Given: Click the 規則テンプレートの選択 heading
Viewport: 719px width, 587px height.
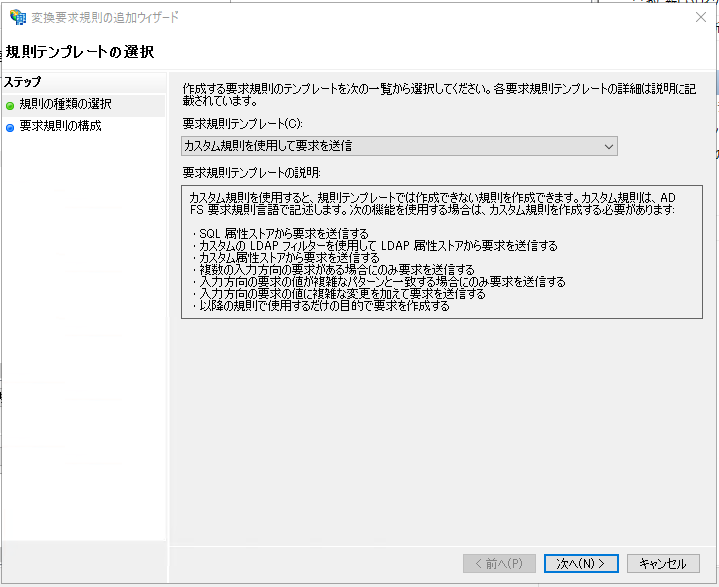Looking at the screenshot, I should click(x=80, y=52).
